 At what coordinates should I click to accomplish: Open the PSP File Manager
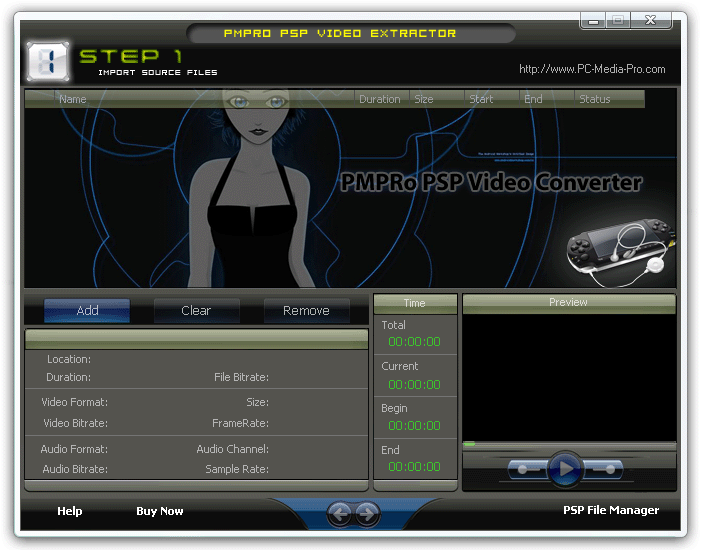[611, 510]
